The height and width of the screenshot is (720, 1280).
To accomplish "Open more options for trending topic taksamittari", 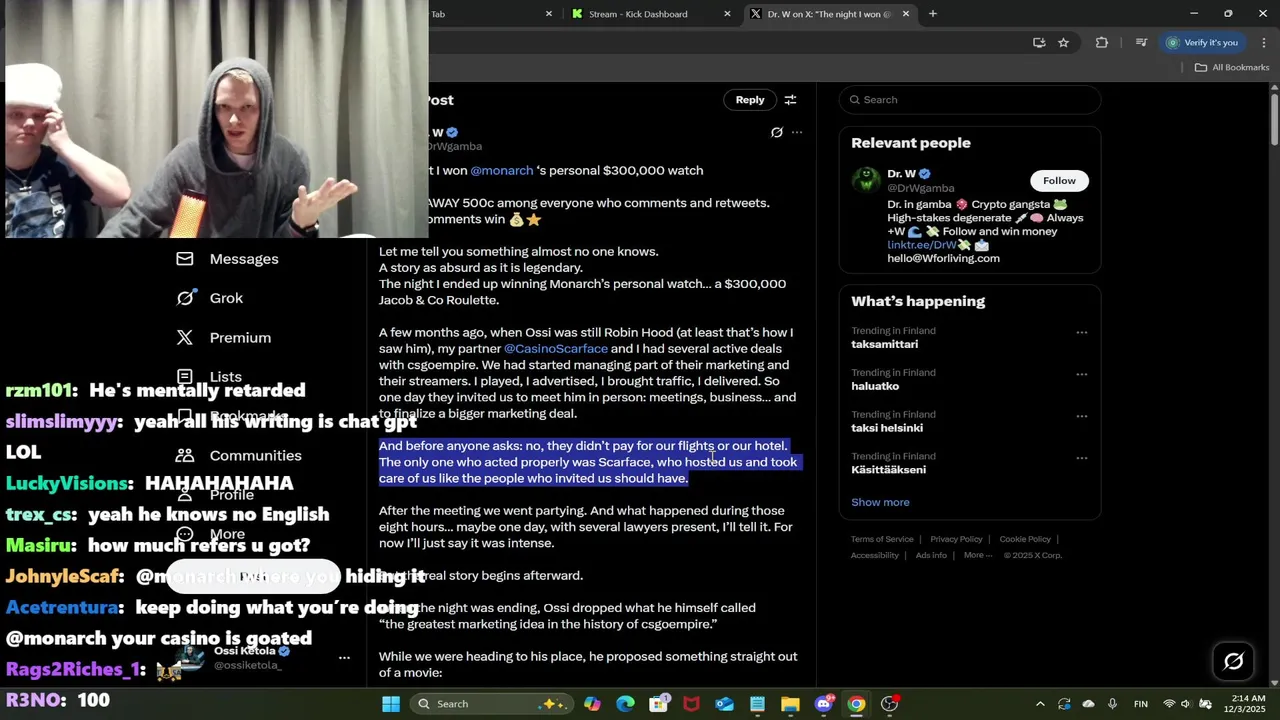I will [x=1082, y=332].
